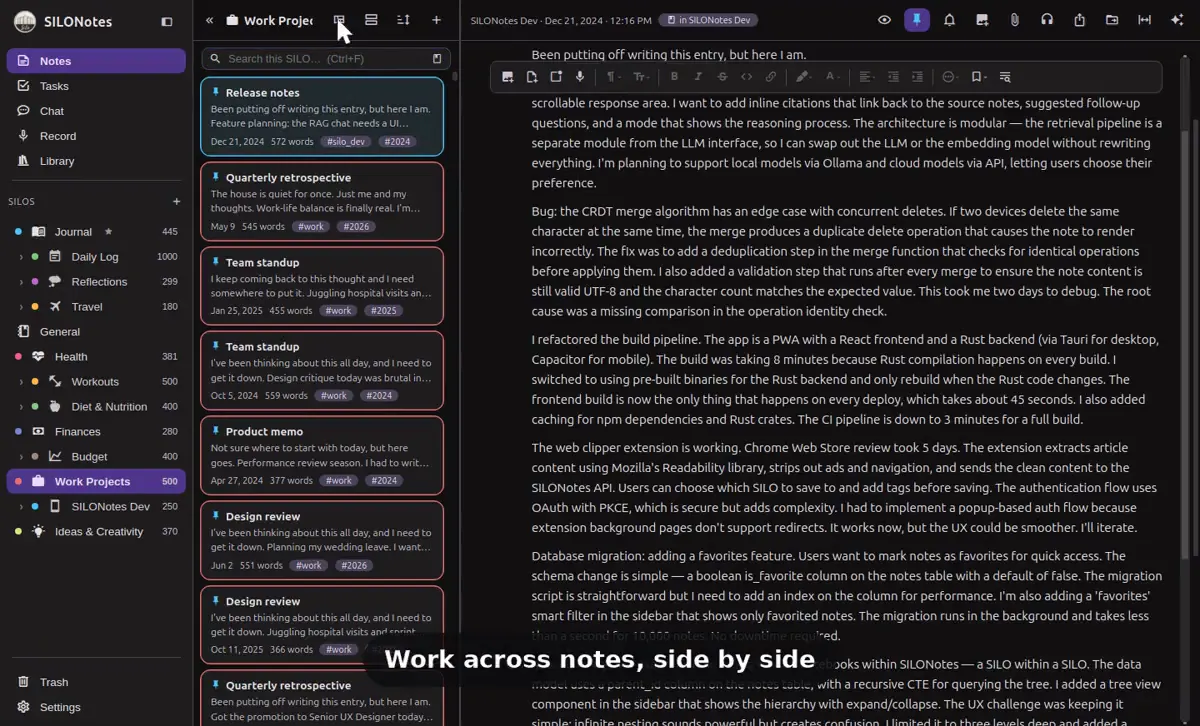
Task: Open the AI sparkle assistant icon
Action: click(x=1177, y=20)
